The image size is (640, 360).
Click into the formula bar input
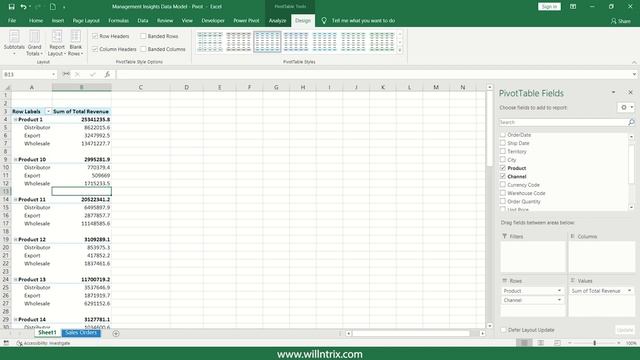373,74
